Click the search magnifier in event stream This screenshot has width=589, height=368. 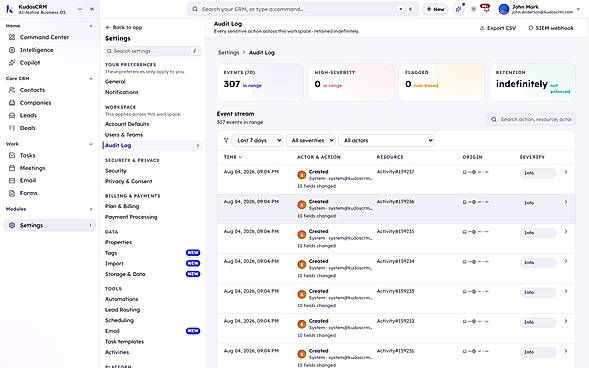click(494, 119)
